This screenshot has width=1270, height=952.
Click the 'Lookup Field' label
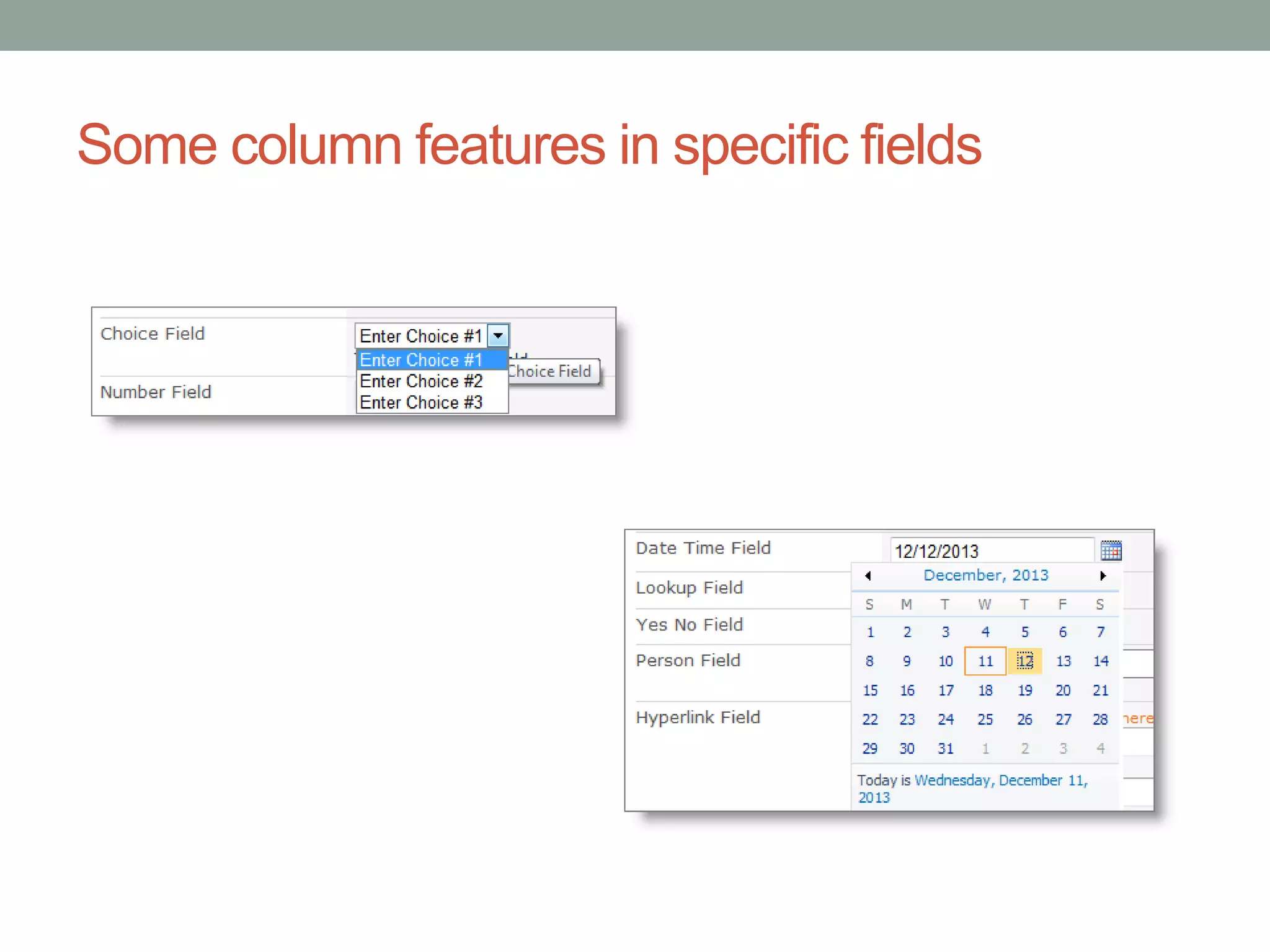tap(690, 588)
